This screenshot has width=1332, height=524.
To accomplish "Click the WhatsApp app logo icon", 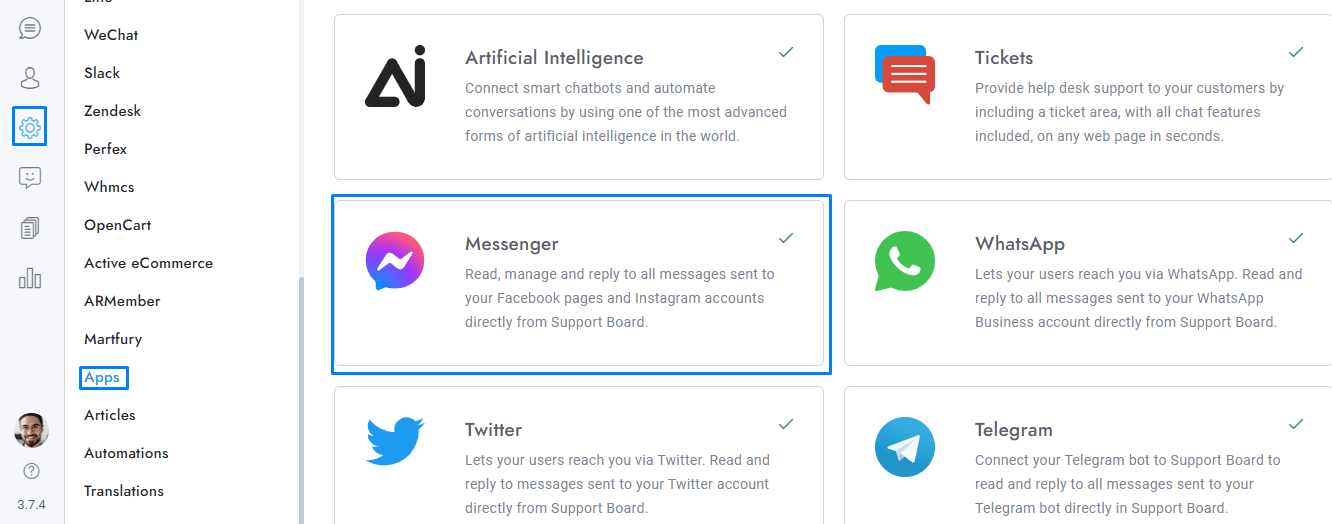I will [905, 262].
